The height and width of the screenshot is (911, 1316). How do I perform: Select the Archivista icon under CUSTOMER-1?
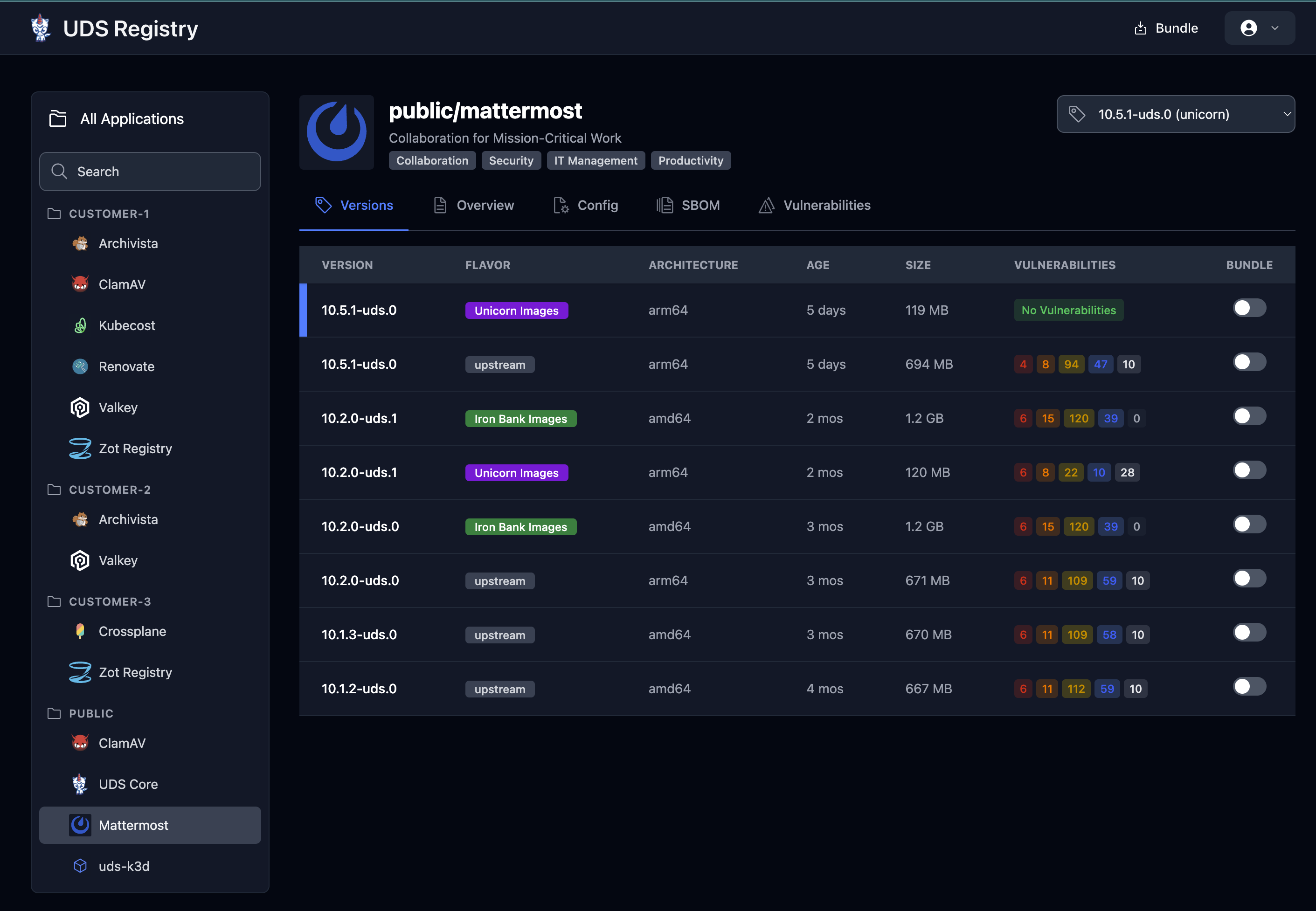coord(81,242)
